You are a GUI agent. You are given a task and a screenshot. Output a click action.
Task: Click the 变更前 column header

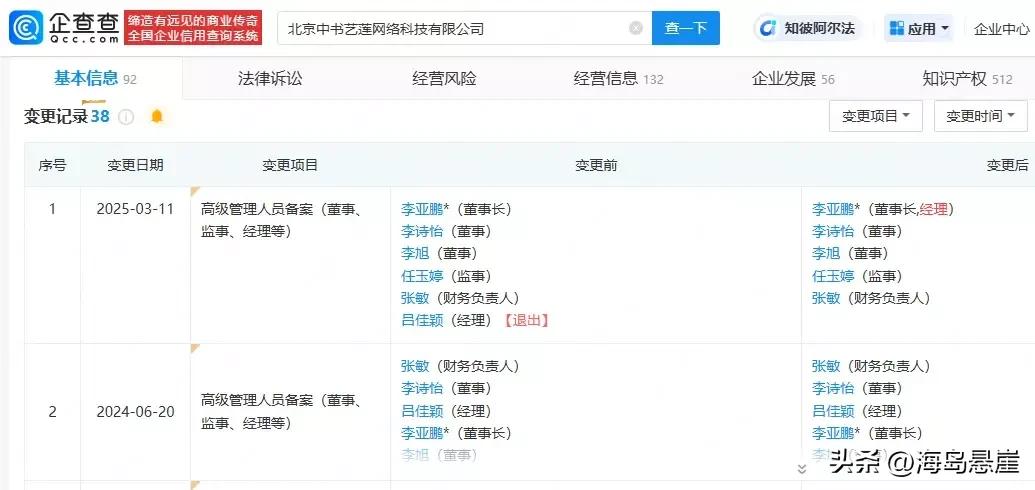596,165
